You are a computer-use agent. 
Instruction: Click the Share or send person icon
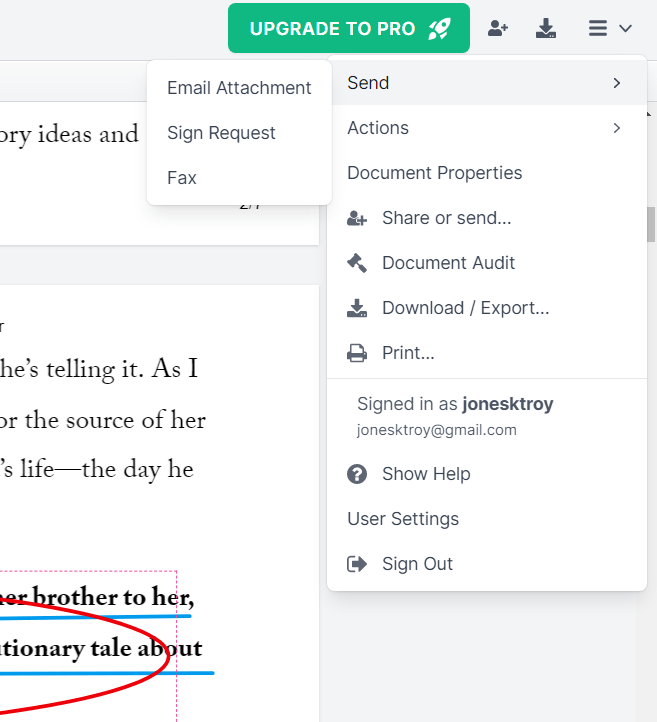click(x=357, y=218)
